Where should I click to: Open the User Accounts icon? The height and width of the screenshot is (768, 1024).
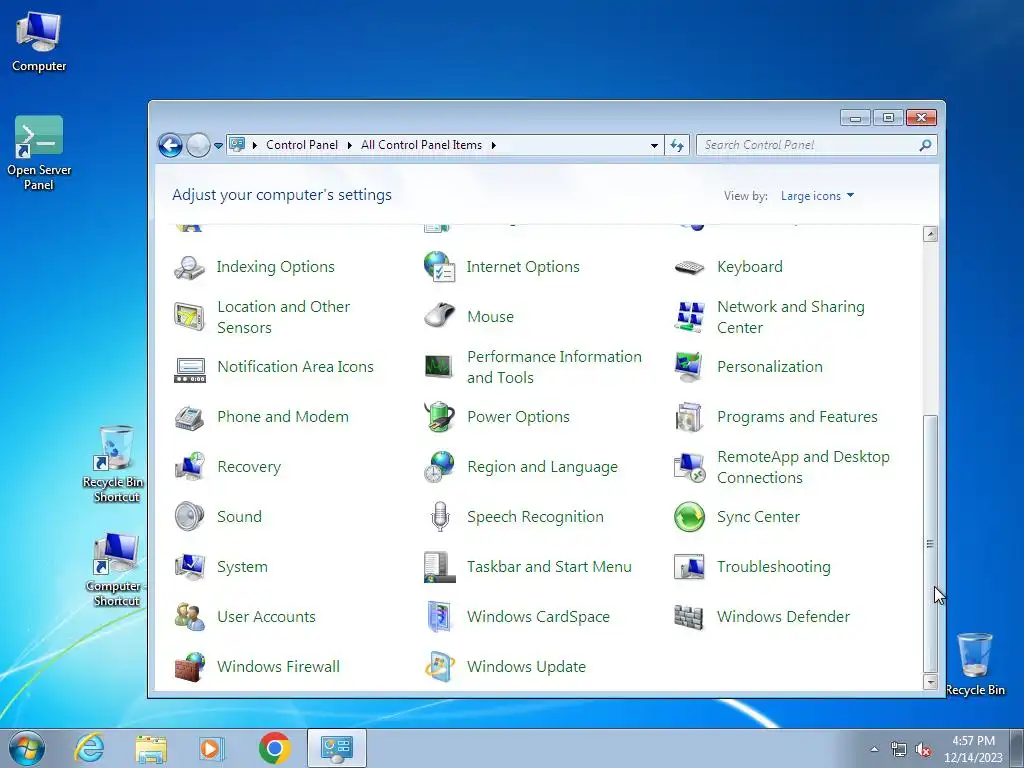coord(189,616)
